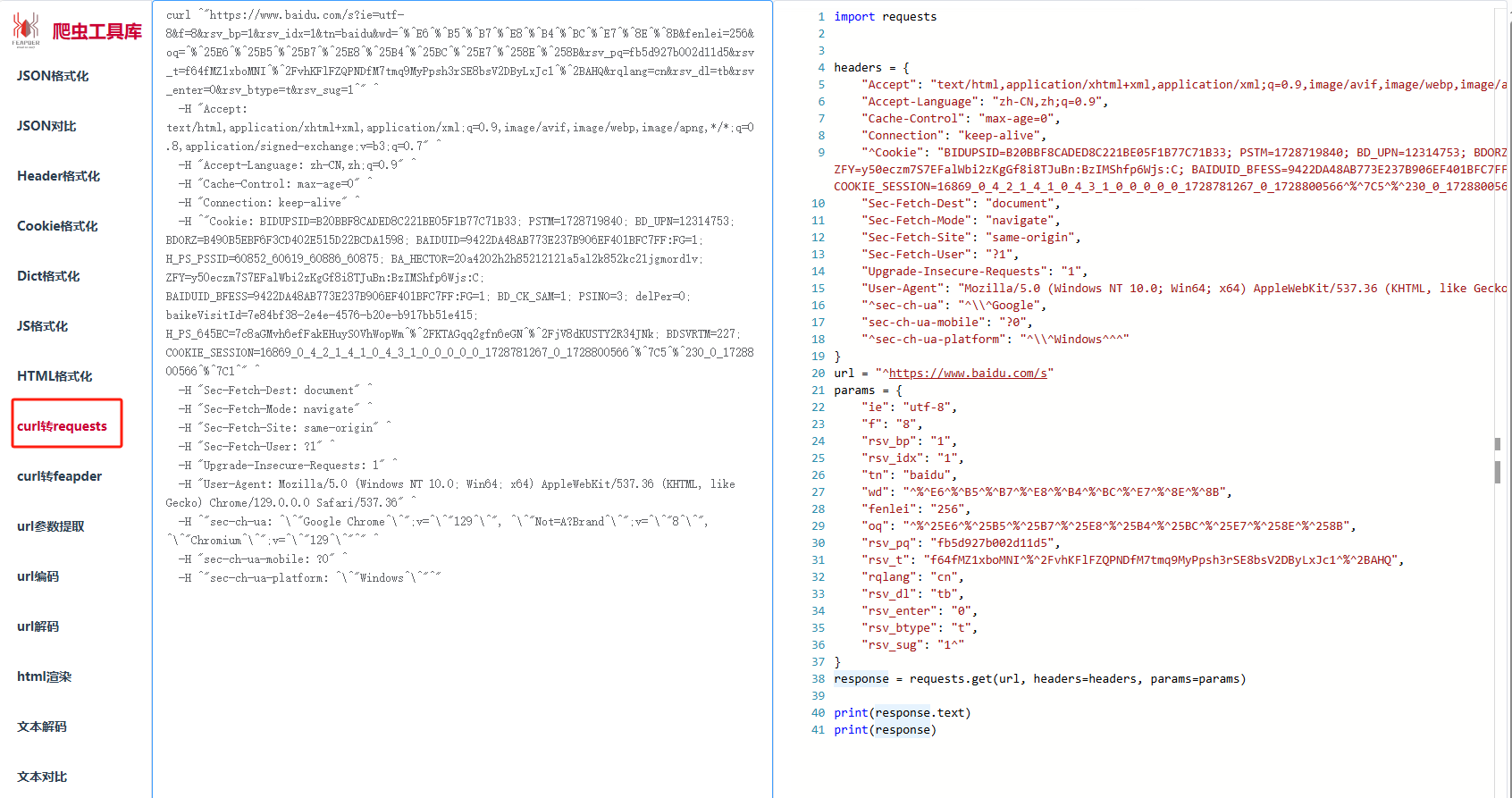Click the "User-Agent" header line in code
The image size is (1512, 798).
click(1184, 289)
